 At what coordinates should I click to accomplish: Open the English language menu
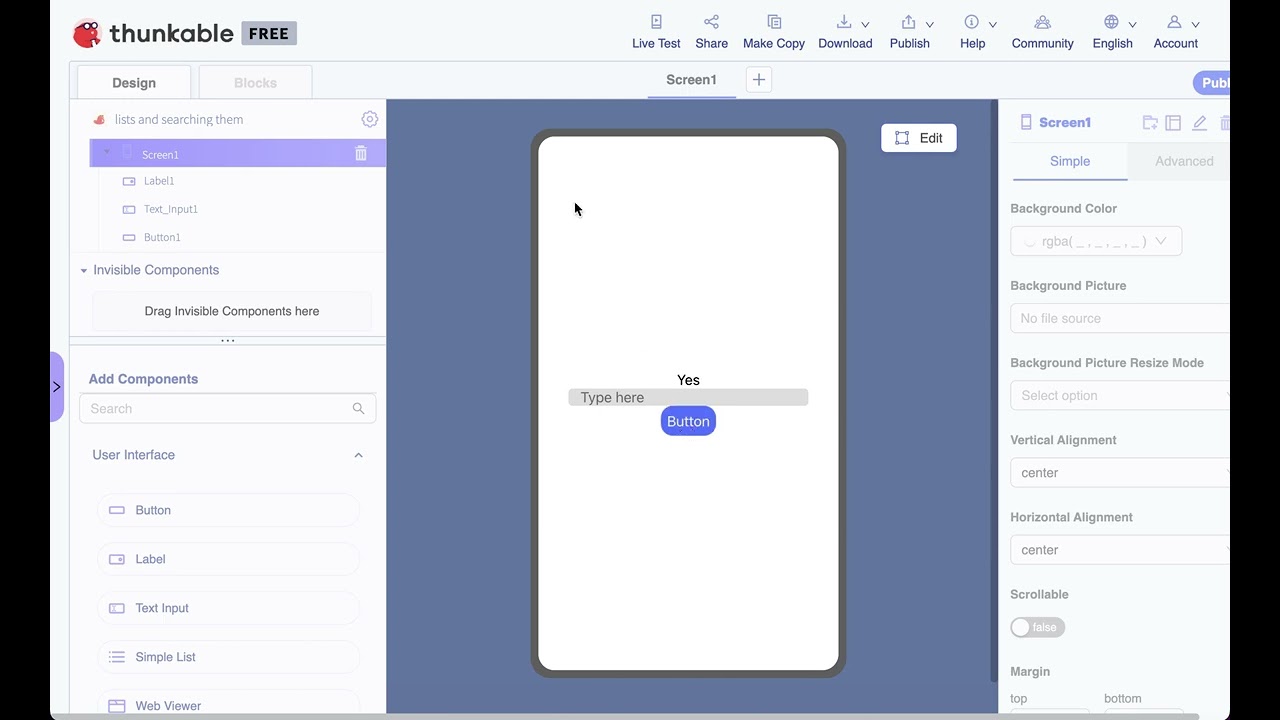1114,32
